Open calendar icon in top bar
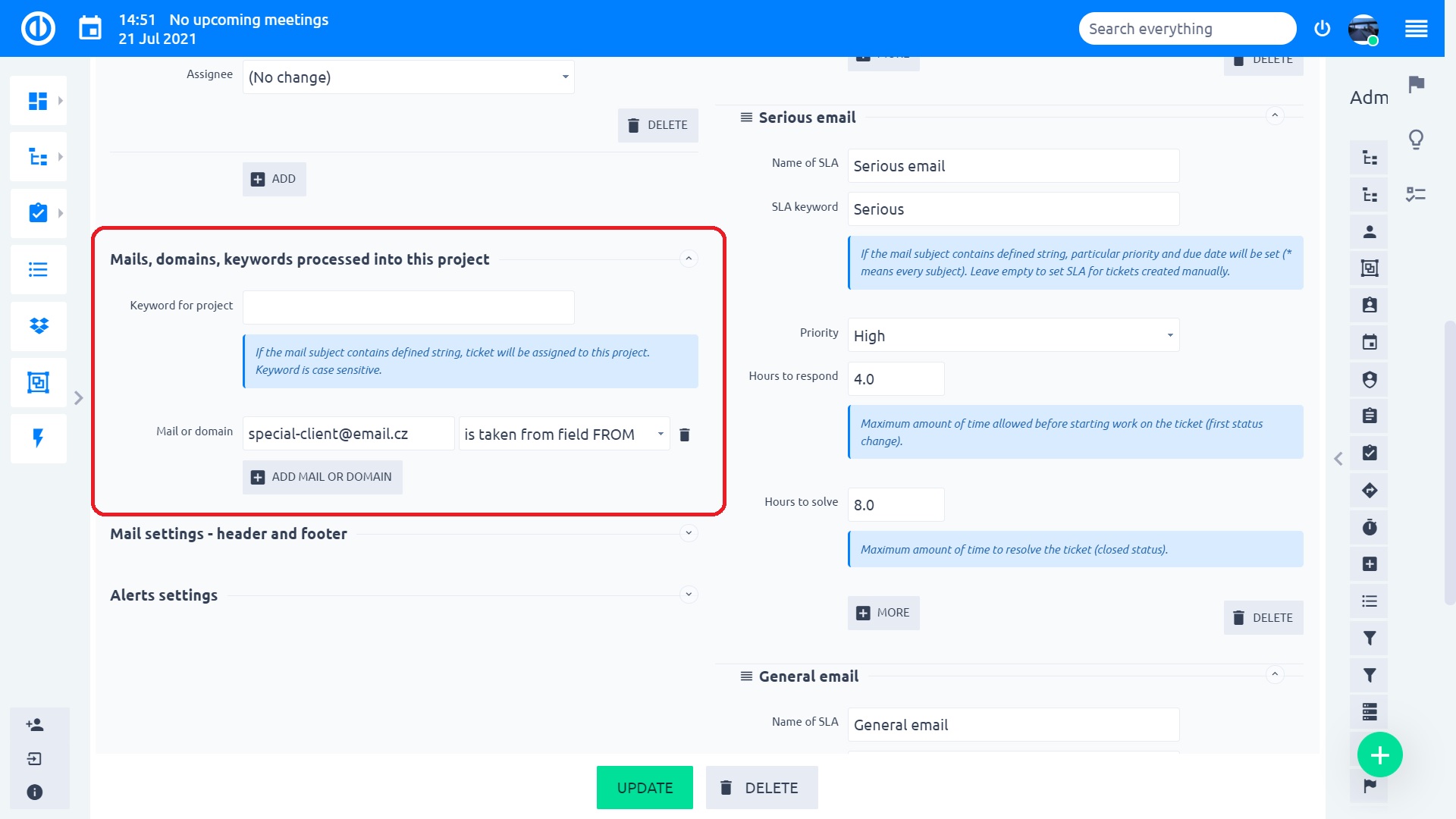The image size is (1456, 819). tap(90, 29)
